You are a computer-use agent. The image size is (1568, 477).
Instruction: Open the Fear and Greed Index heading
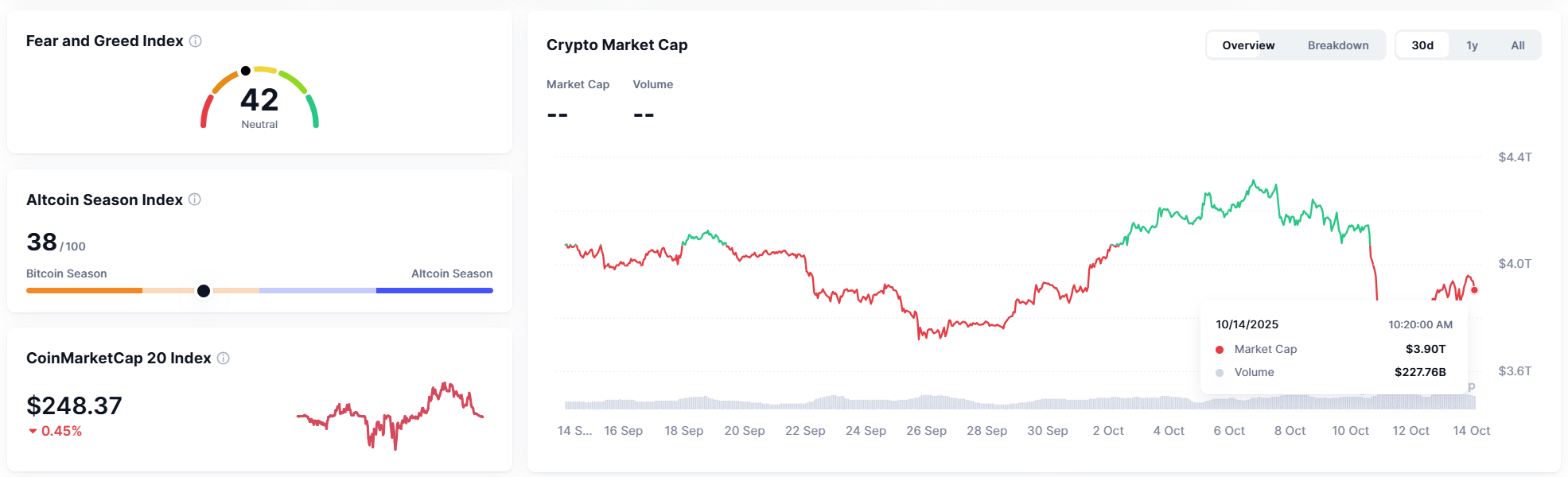pyautogui.click(x=104, y=41)
